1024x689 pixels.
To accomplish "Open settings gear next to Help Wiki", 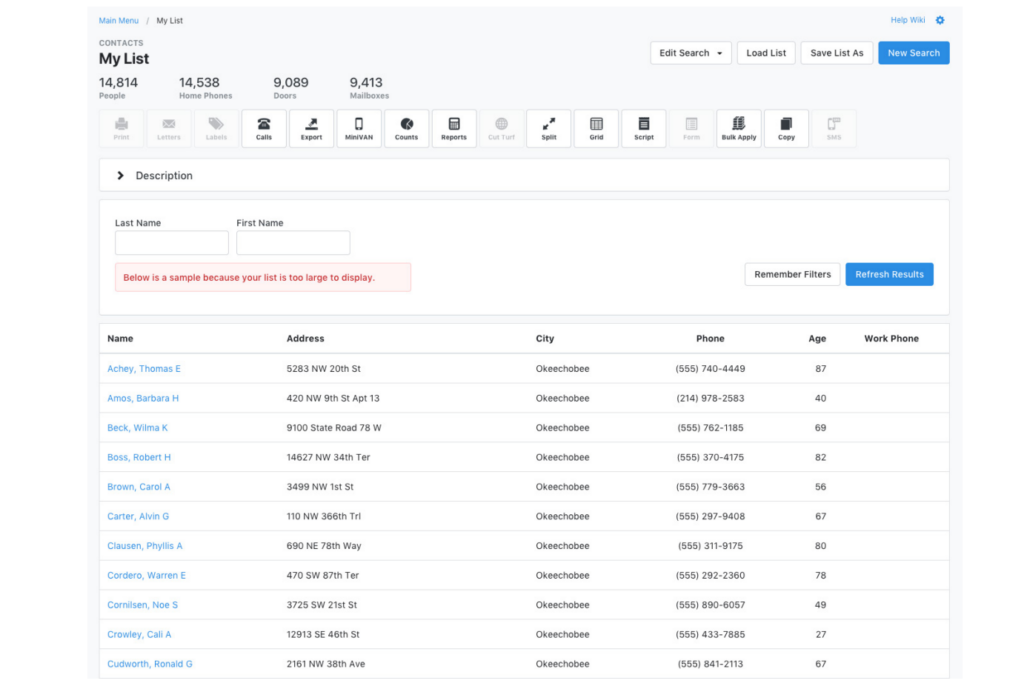I will click(940, 20).
